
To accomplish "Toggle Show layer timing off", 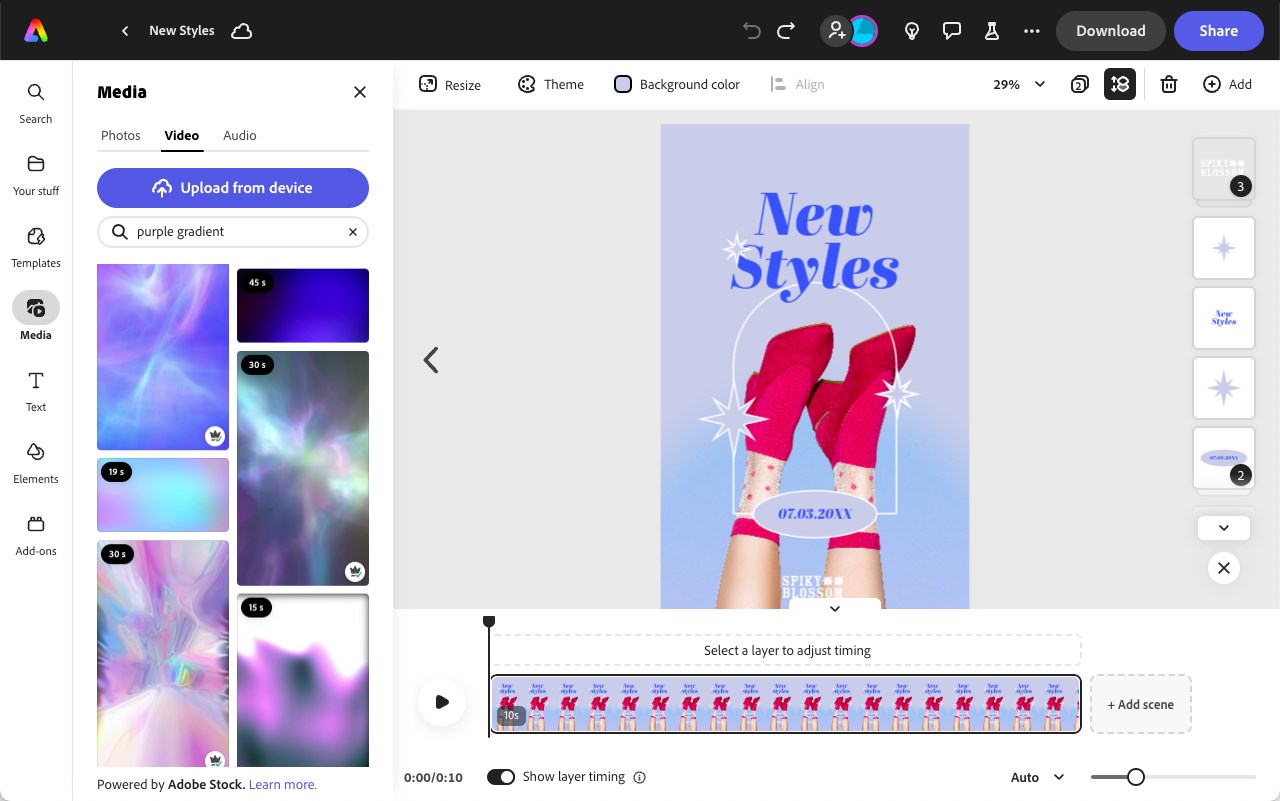I will 501,777.
